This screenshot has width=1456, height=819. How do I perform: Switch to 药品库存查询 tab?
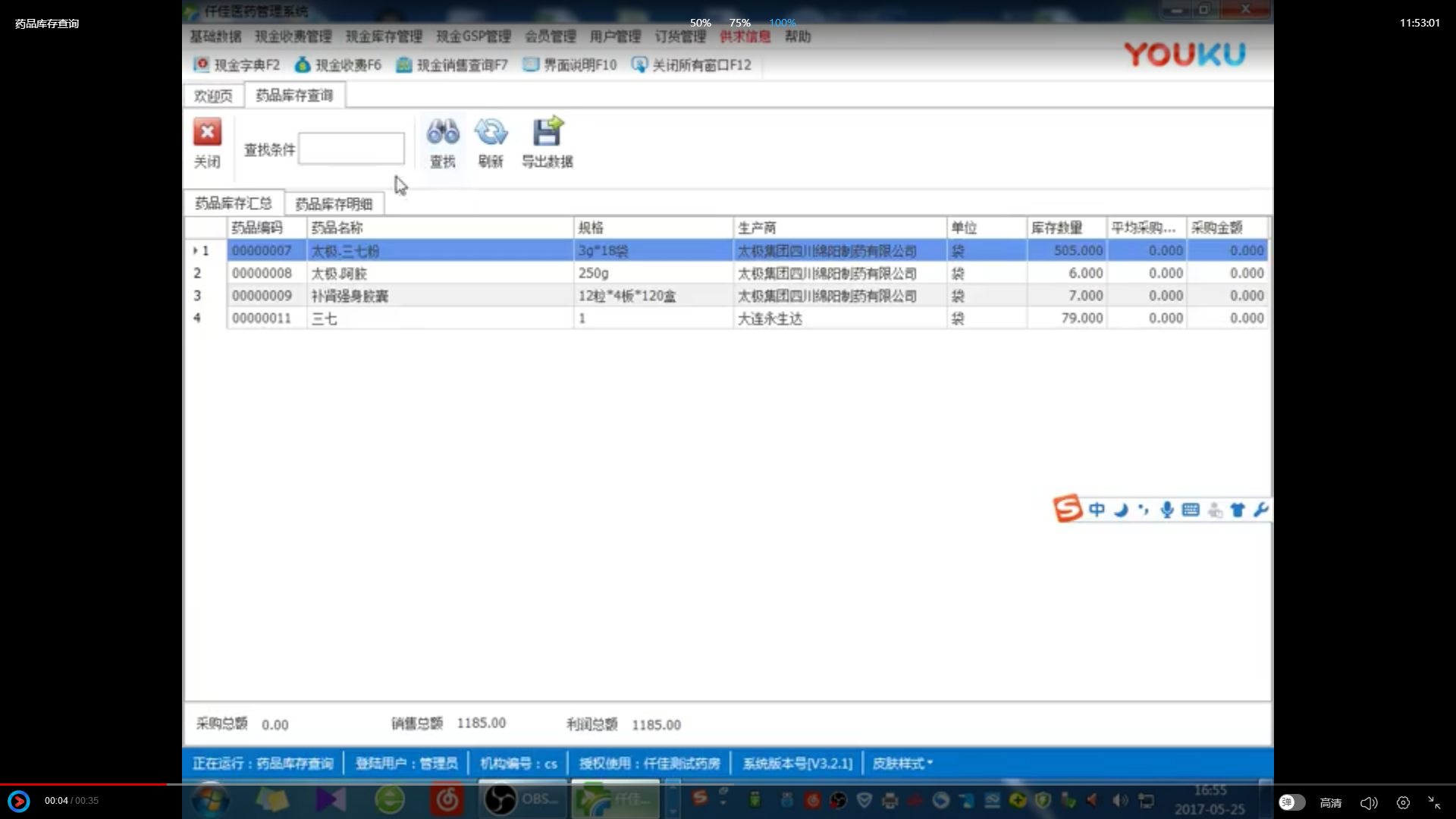click(294, 96)
